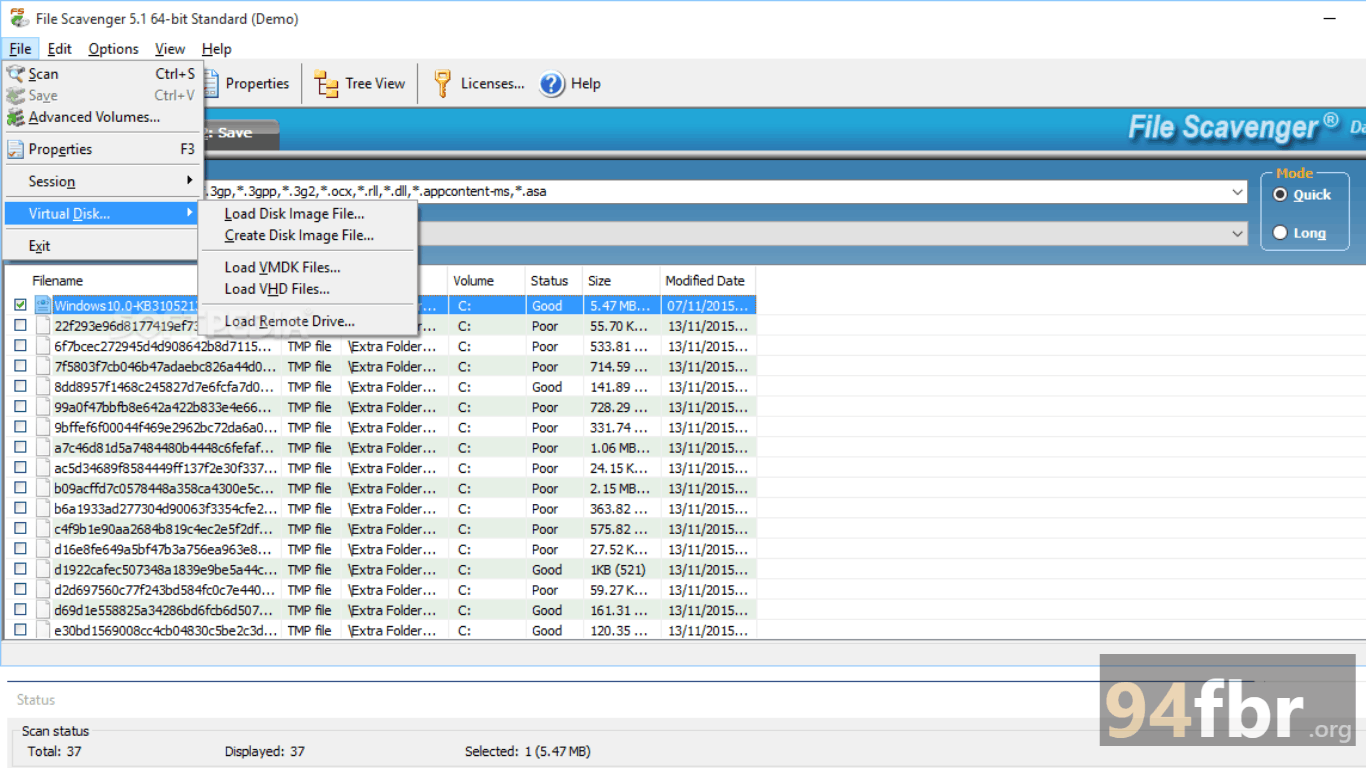Viewport: 1366px width, 768px height.
Task: Check the 22f293e96d8177419ef7 file checkbox
Action: click(x=20, y=325)
